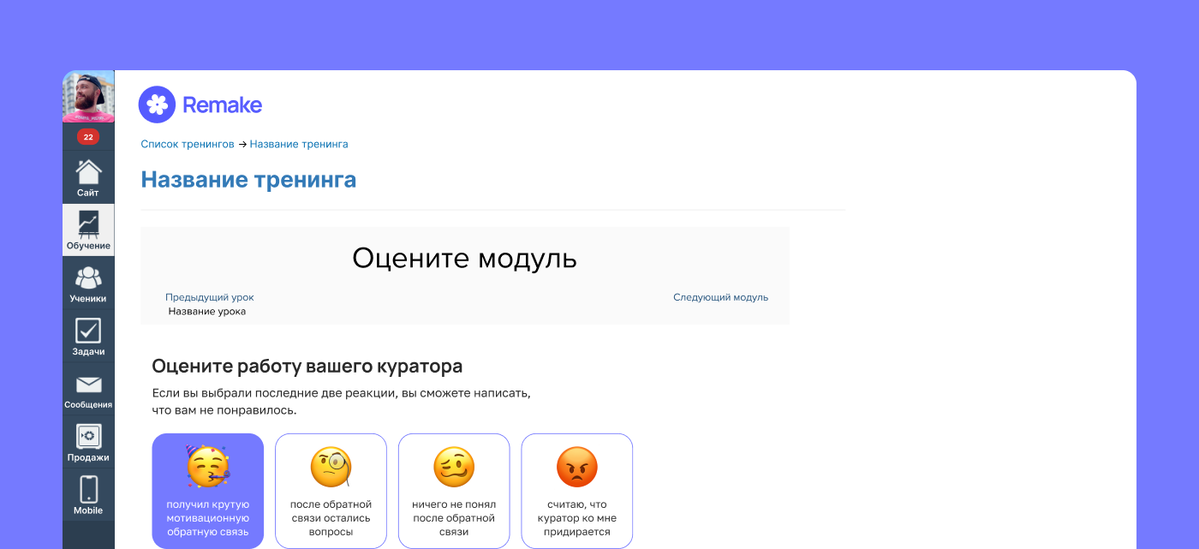1199x549 pixels.
Task: Select the monocle face reaction card
Action: [331, 491]
